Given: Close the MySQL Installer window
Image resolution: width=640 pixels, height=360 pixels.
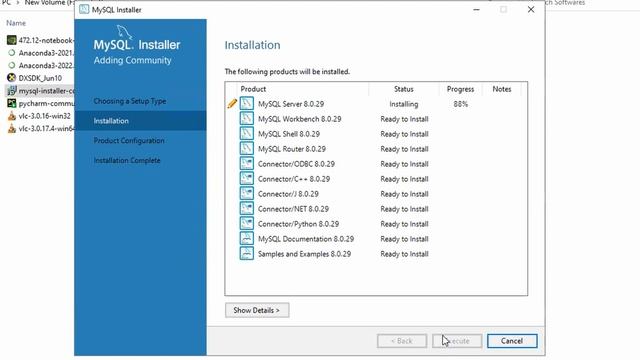Looking at the screenshot, I should [x=531, y=9].
